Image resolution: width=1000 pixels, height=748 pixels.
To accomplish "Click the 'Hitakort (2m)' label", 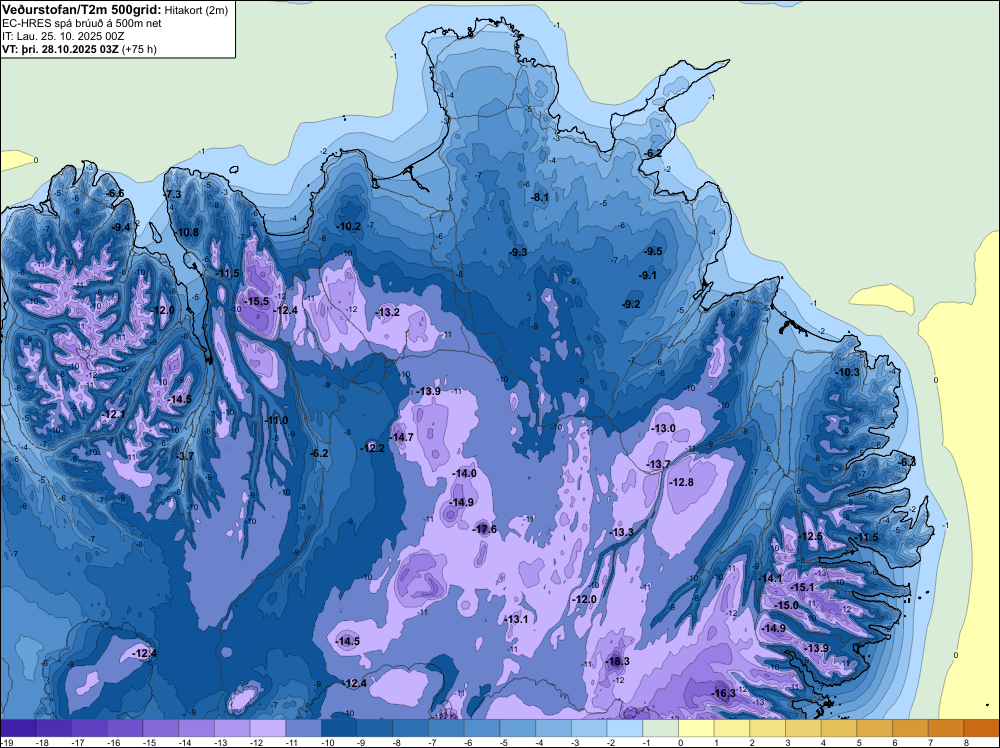I will (195, 10).
